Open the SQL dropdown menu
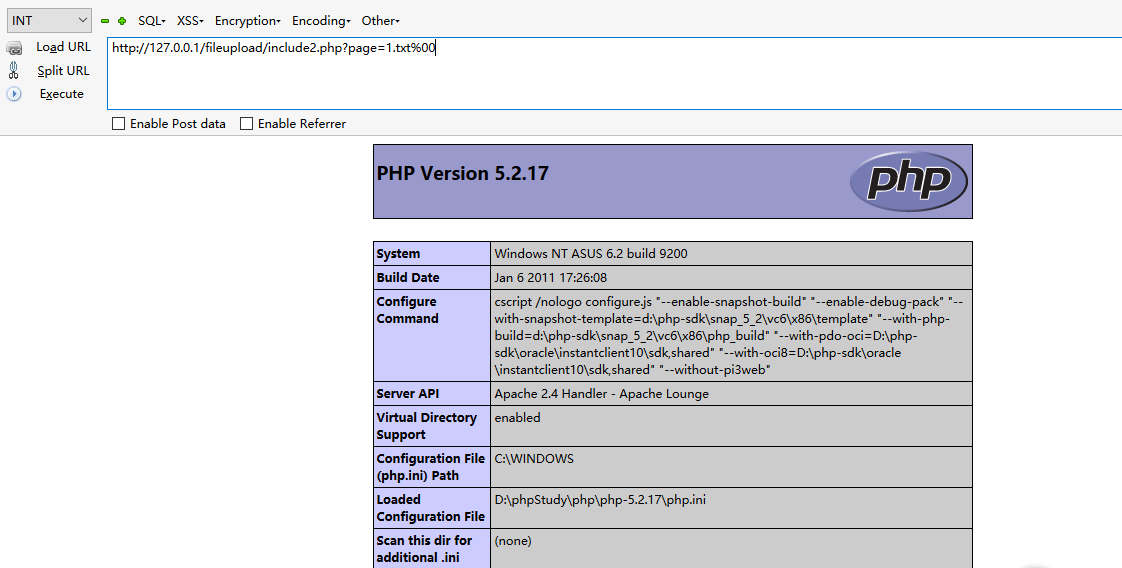 click(152, 21)
